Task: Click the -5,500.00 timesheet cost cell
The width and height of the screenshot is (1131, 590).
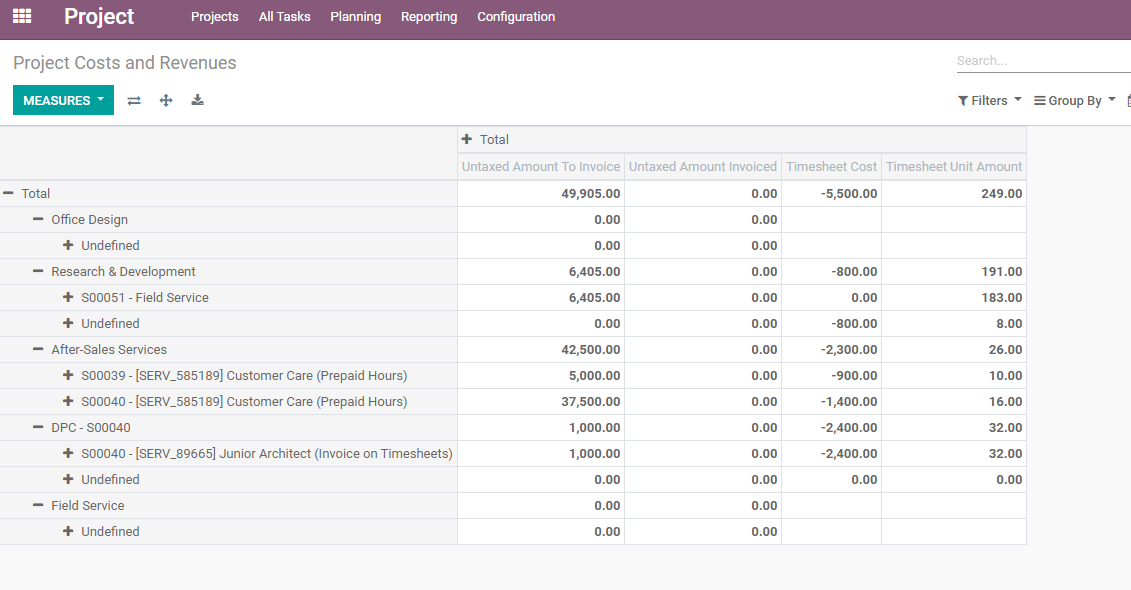Action: [x=831, y=193]
